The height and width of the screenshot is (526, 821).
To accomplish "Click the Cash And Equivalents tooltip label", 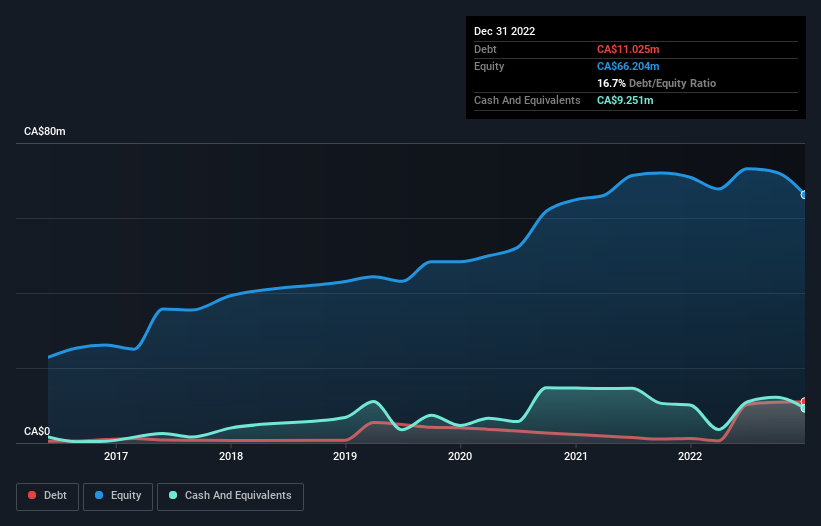I will (527, 100).
